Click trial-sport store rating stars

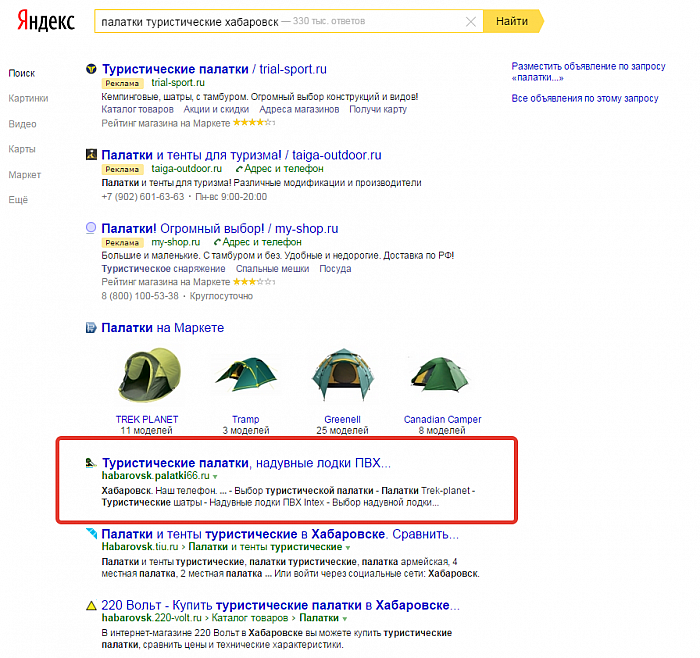pyautogui.click(x=254, y=122)
